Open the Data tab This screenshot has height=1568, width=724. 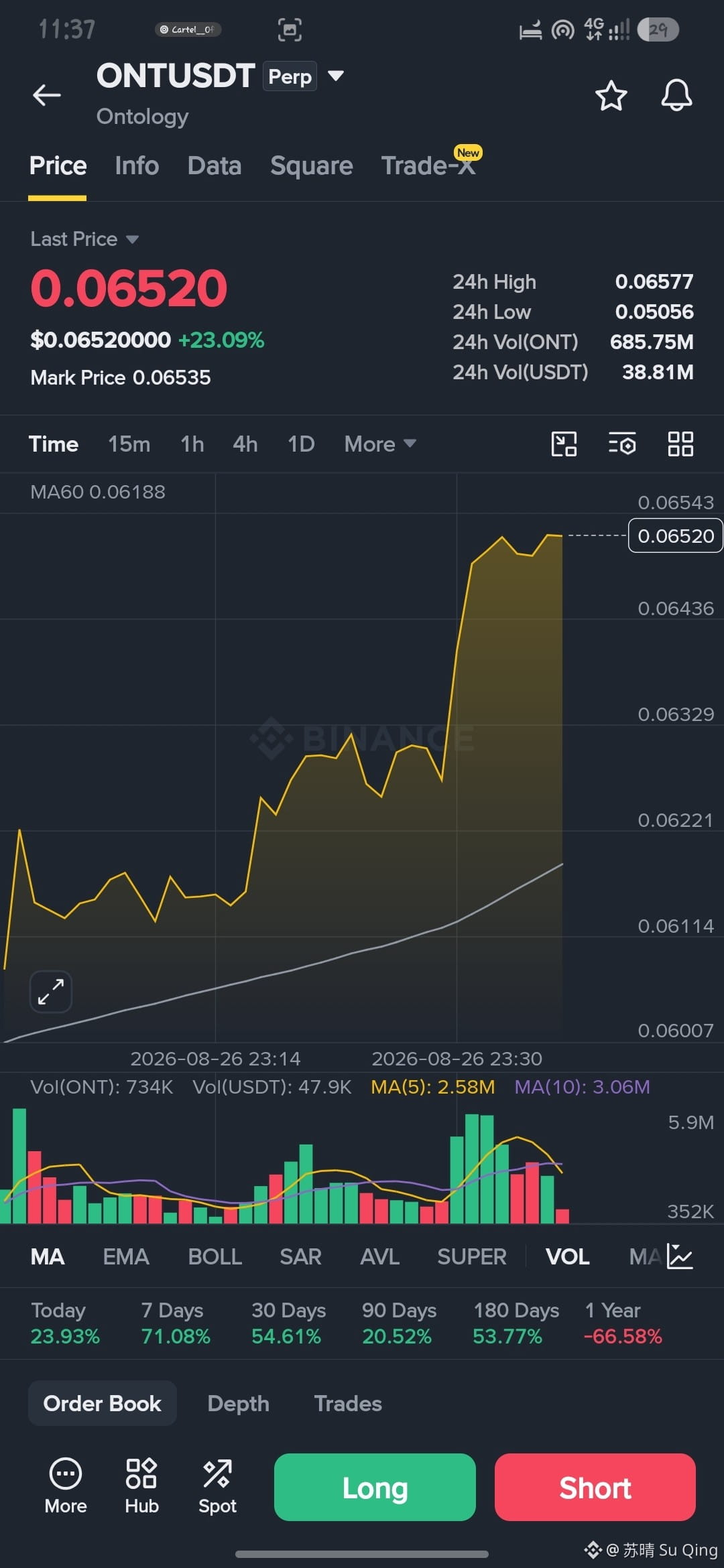coord(215,166)
